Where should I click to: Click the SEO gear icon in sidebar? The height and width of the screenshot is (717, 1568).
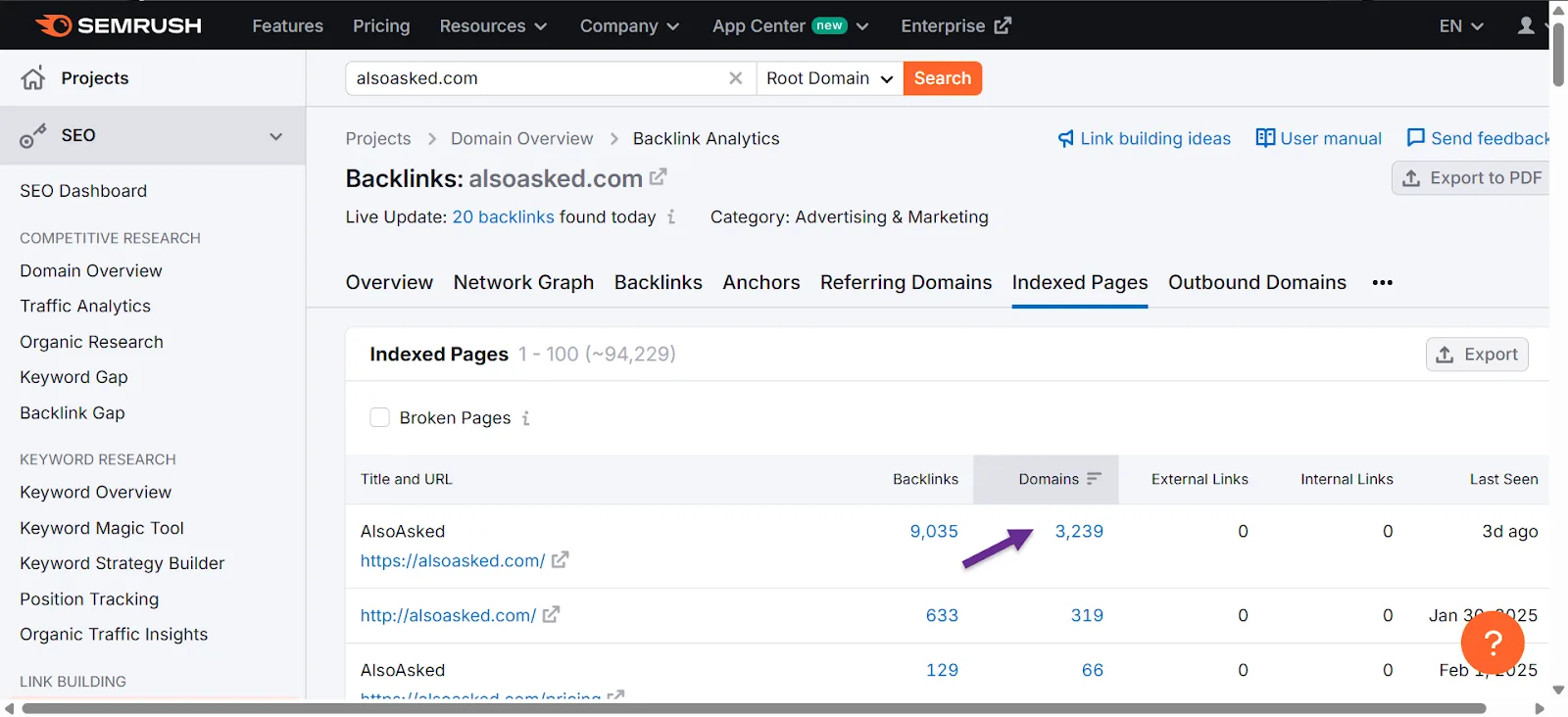click(33, 136)
